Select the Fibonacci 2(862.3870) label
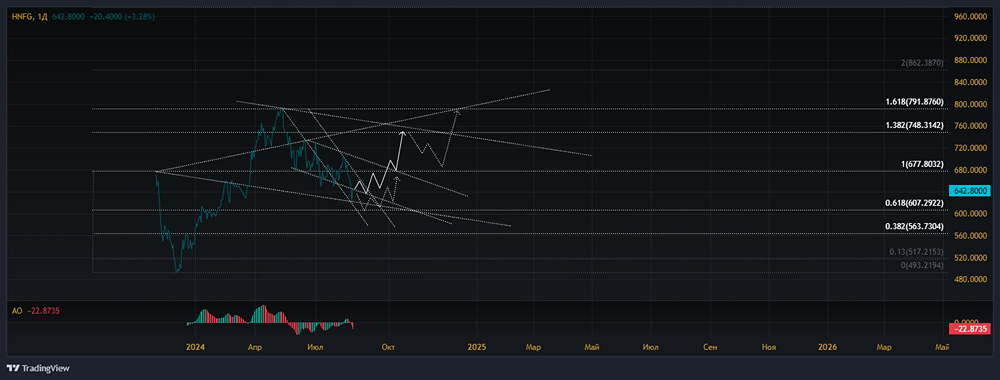This screenshot has height=380, width=1000. pyautogui.click(x=923, y=63)
